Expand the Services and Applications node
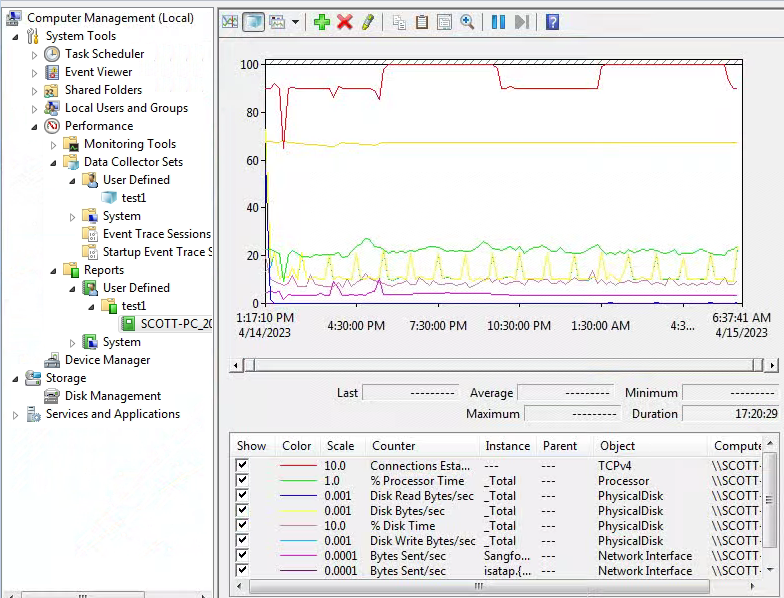This screenshot has height=598, width=784. coord(16,414)
